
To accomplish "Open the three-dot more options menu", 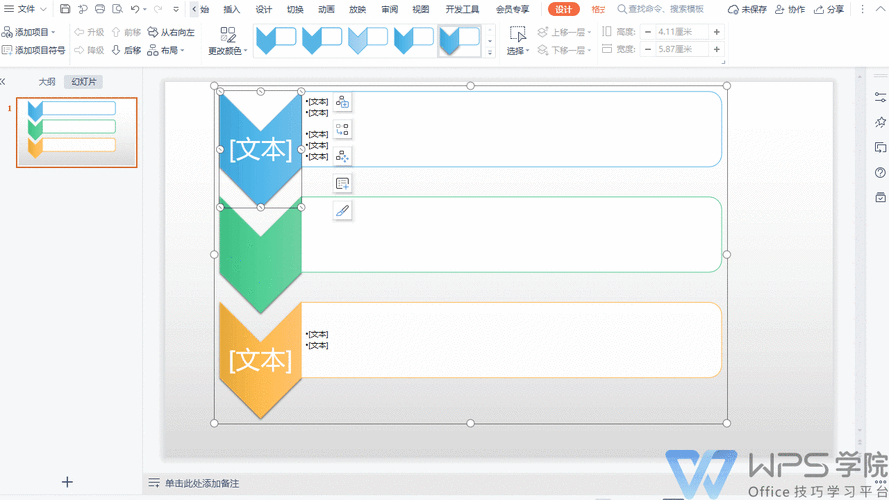I will 862,10.
